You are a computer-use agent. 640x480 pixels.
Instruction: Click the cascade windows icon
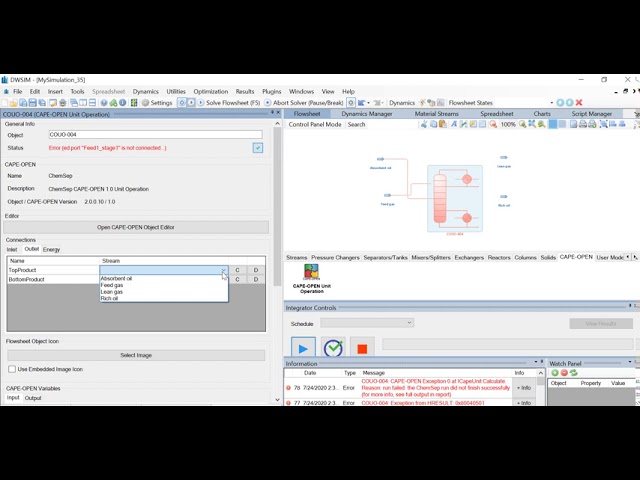pyautogui.click(x=74, y=103)
